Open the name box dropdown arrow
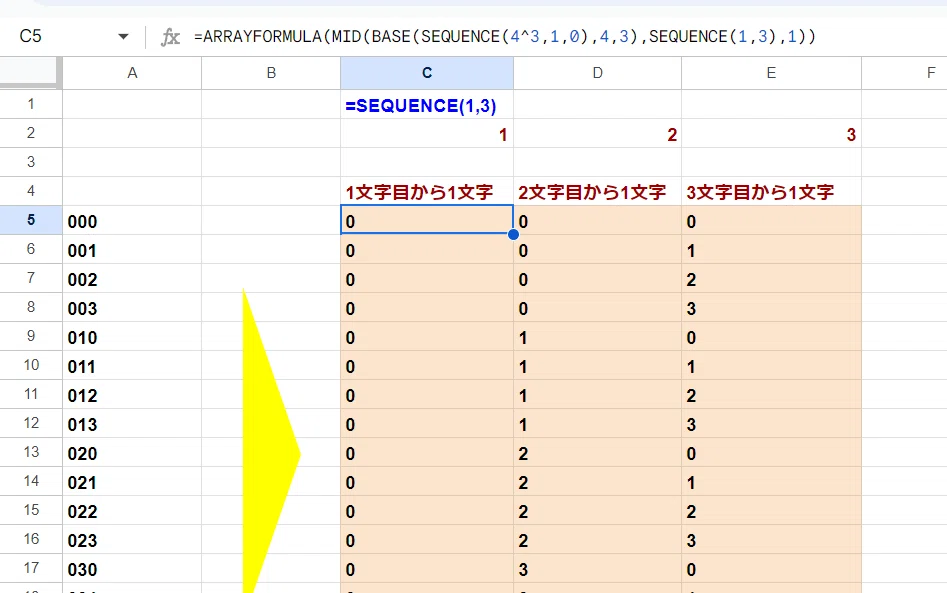947x593 pixels. pyautogui.click(x=123, y=37)
